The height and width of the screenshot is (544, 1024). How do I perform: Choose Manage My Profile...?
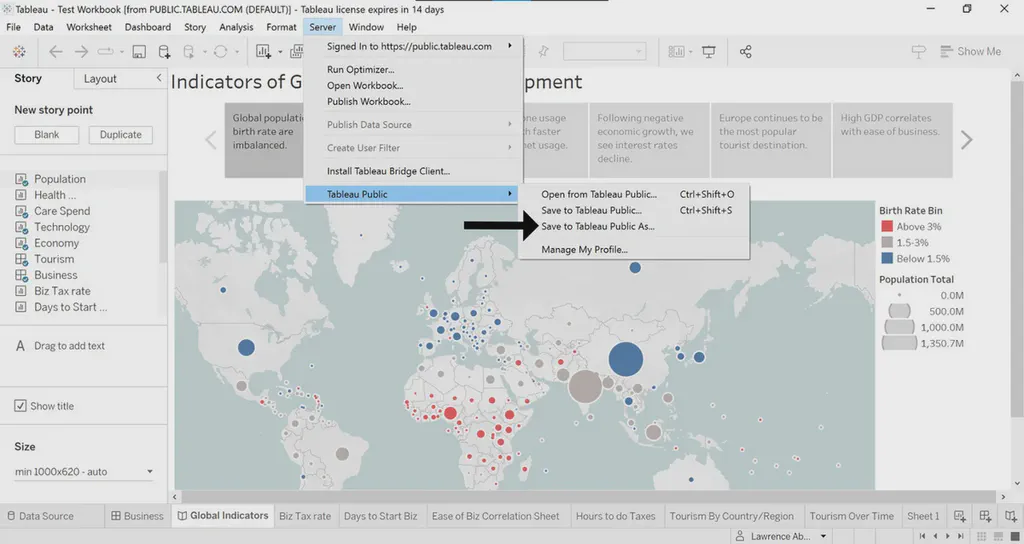584,249
